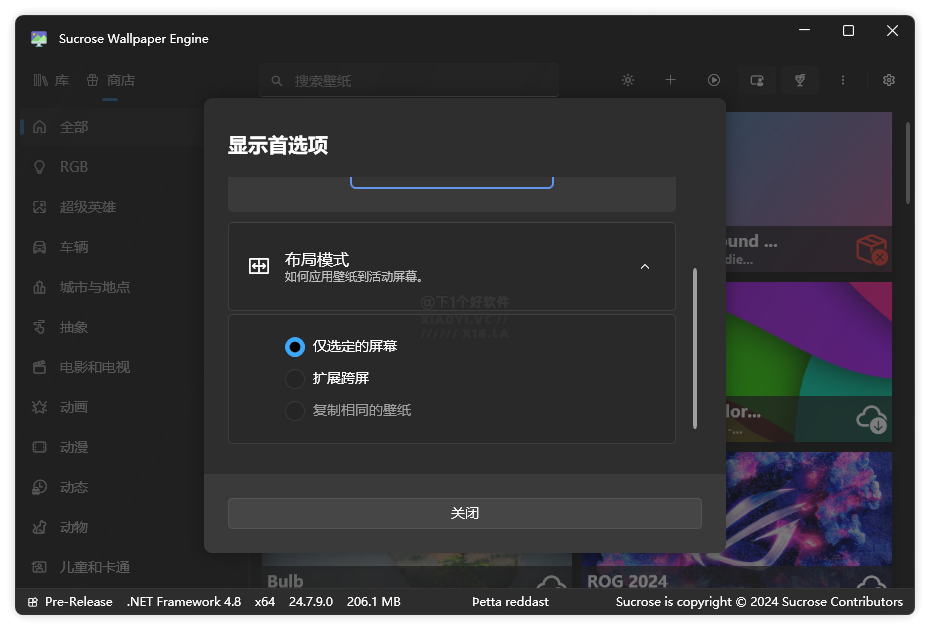Viewport: 930px width, 630px height.
Task: Click the main window's right scrollbar
Action: point(907,163)
